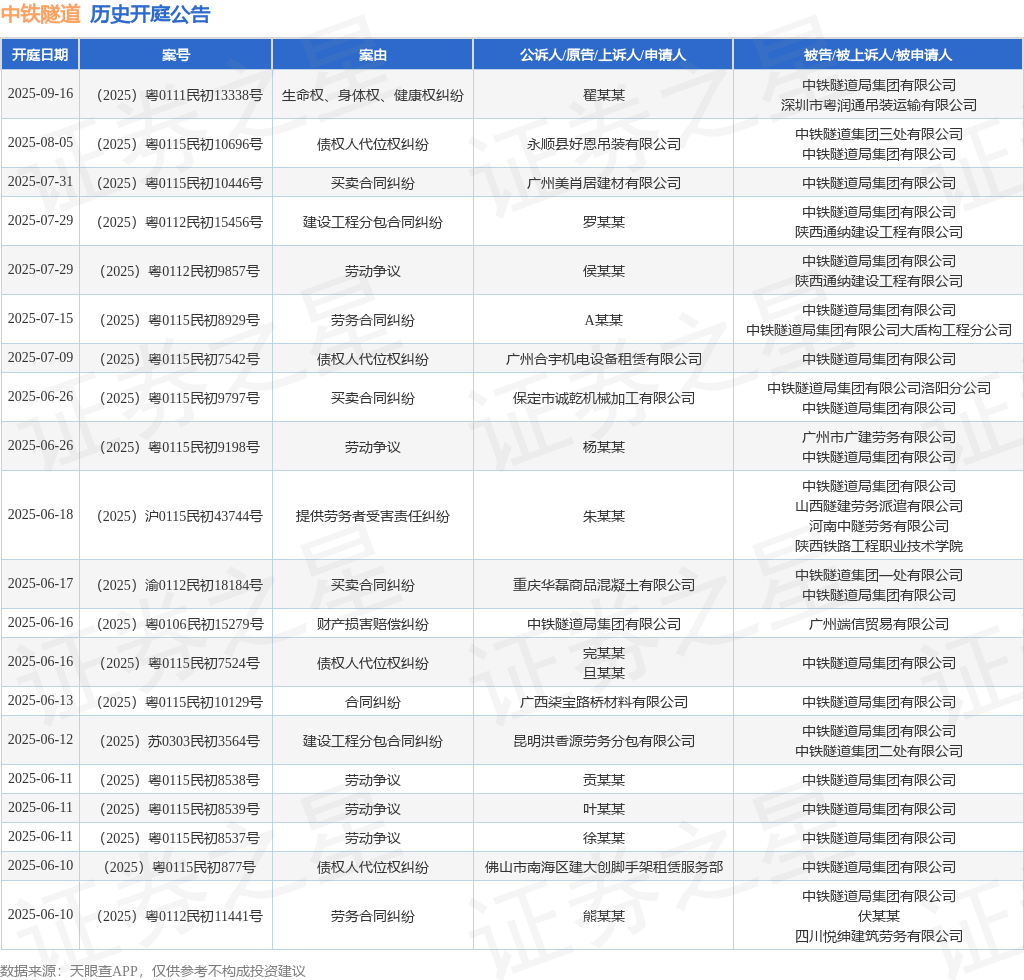Select the date 2025-06-17
Image resolution: width=1024 pixels, height=980 pixels.
[40, 583]
